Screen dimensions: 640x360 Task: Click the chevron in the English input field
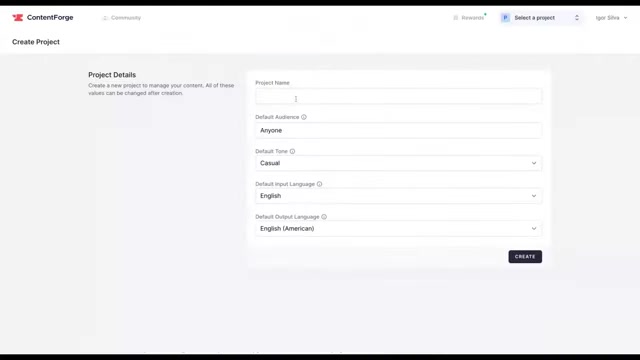click(x=534, y=196)
